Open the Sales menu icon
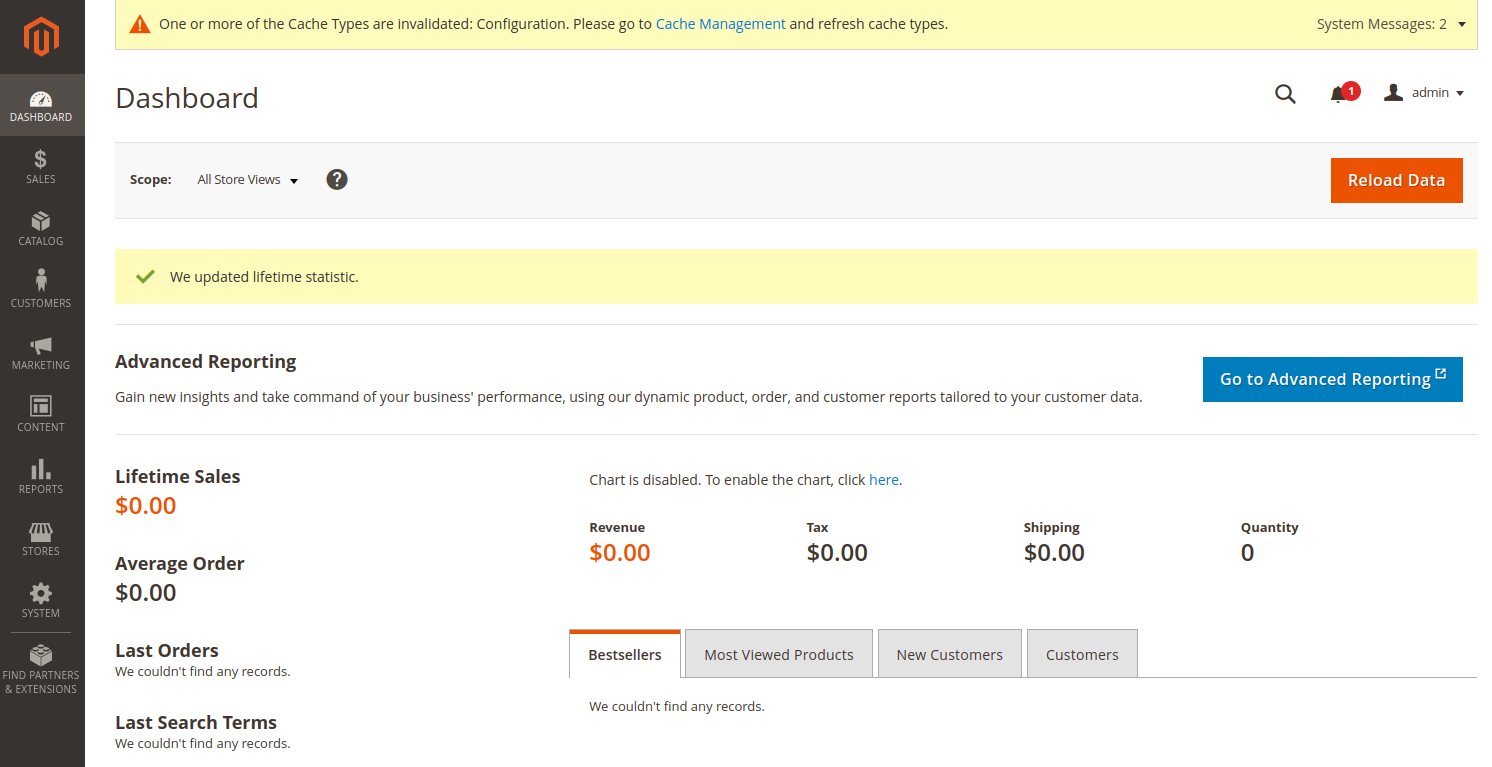The height and width of the screenshot is (767, 1492). tap(41, 159)
